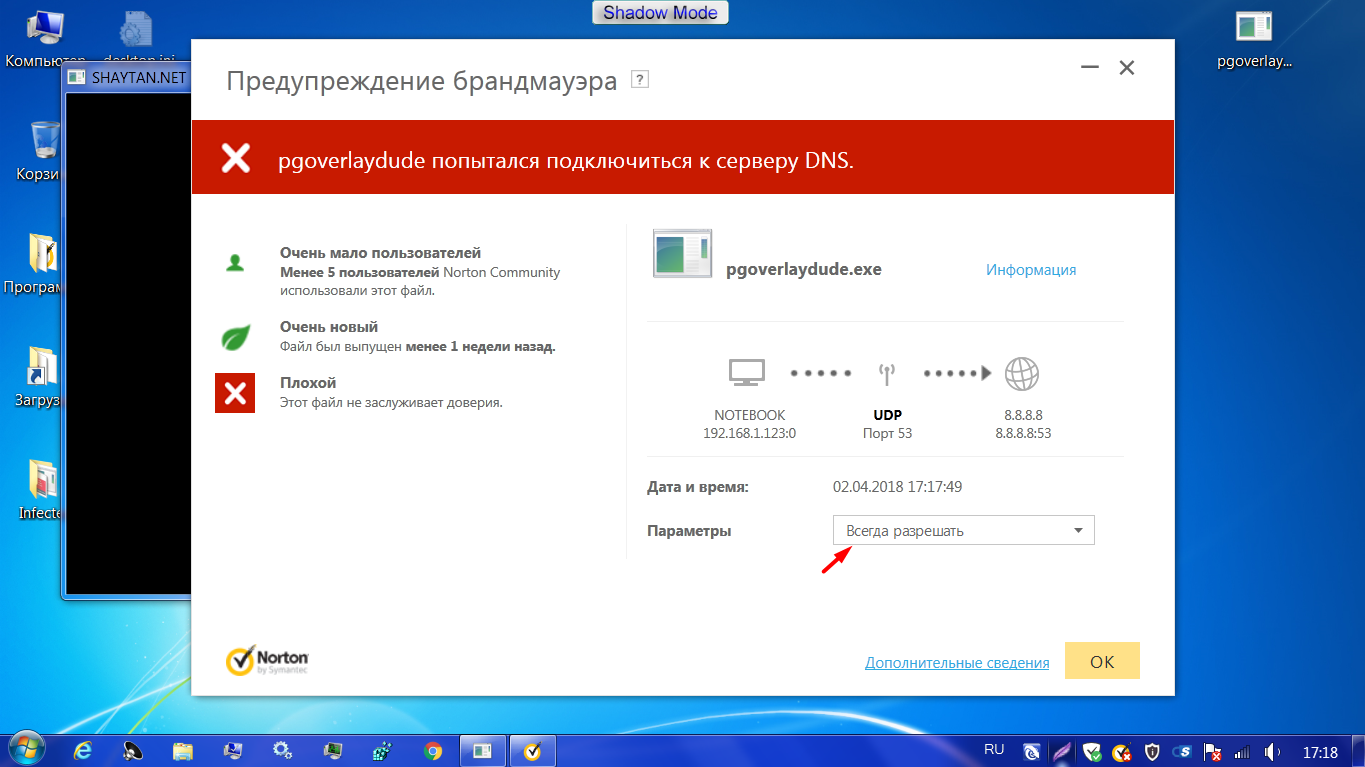Open Windows Explorer folder icon in taskbar
The height and width of the screenshot is (767, 1365).
(x=183, y=750)
